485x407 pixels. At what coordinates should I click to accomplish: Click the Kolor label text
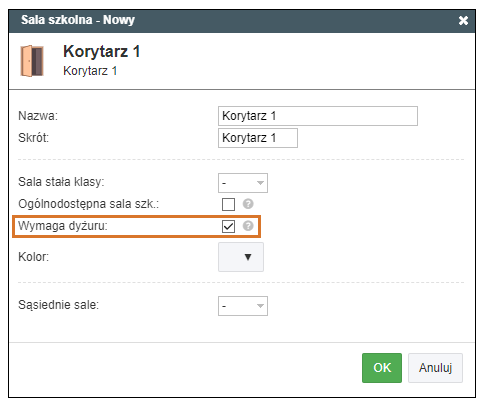coord(33,257)
